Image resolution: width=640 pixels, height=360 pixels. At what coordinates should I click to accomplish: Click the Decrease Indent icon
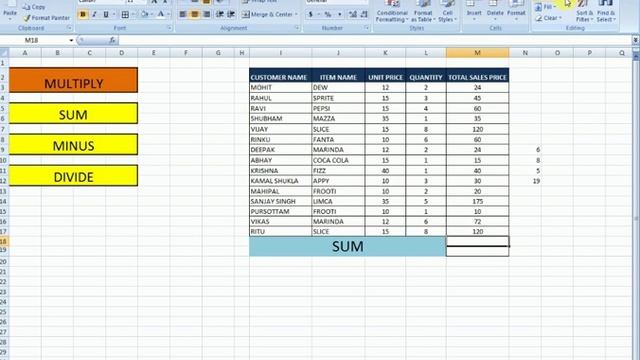(x=220, y=14)
